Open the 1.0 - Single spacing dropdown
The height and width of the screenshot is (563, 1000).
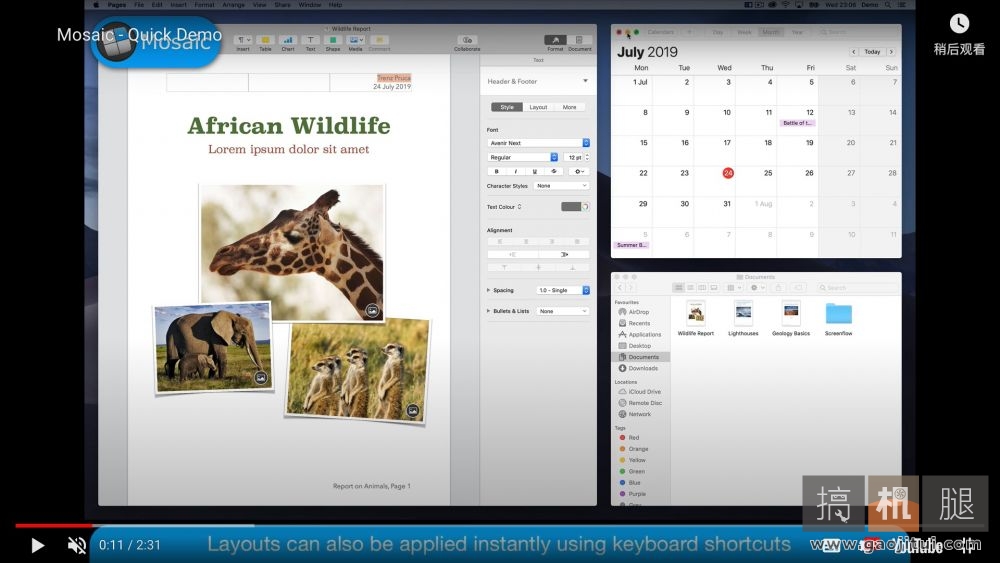(562, 290)
